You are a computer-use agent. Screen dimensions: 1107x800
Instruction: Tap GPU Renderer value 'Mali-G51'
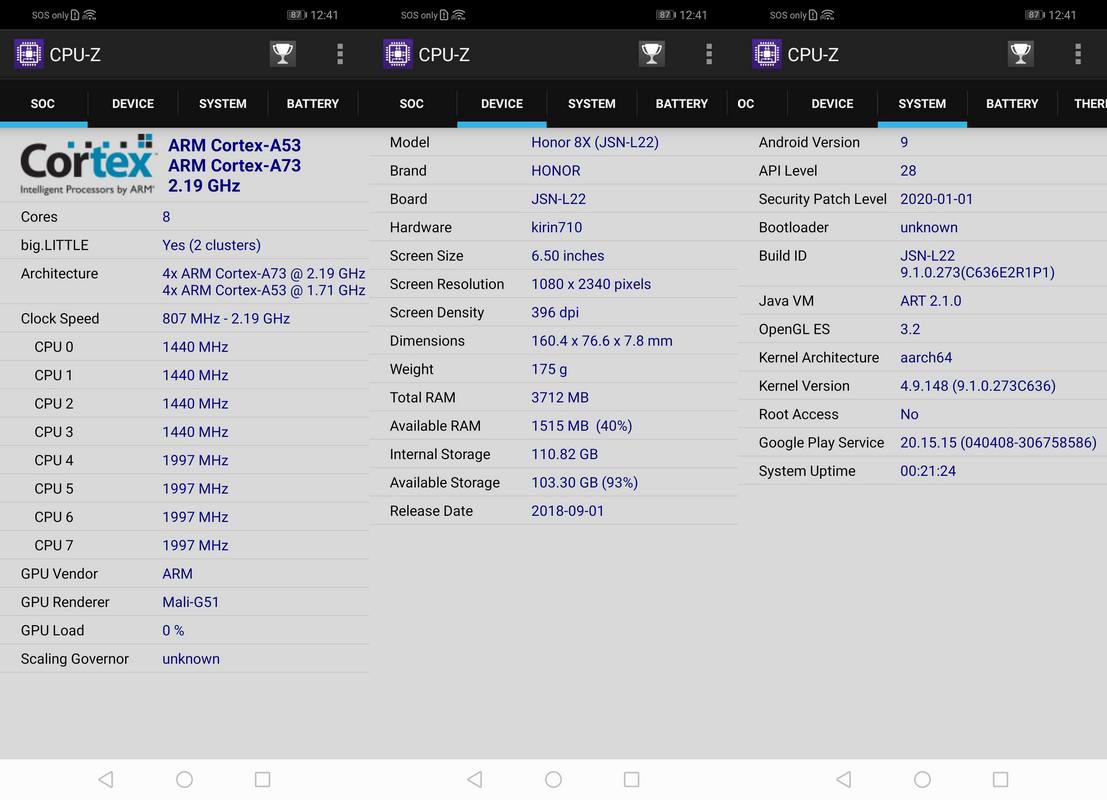pyautogui.click(x=191, y=602)
